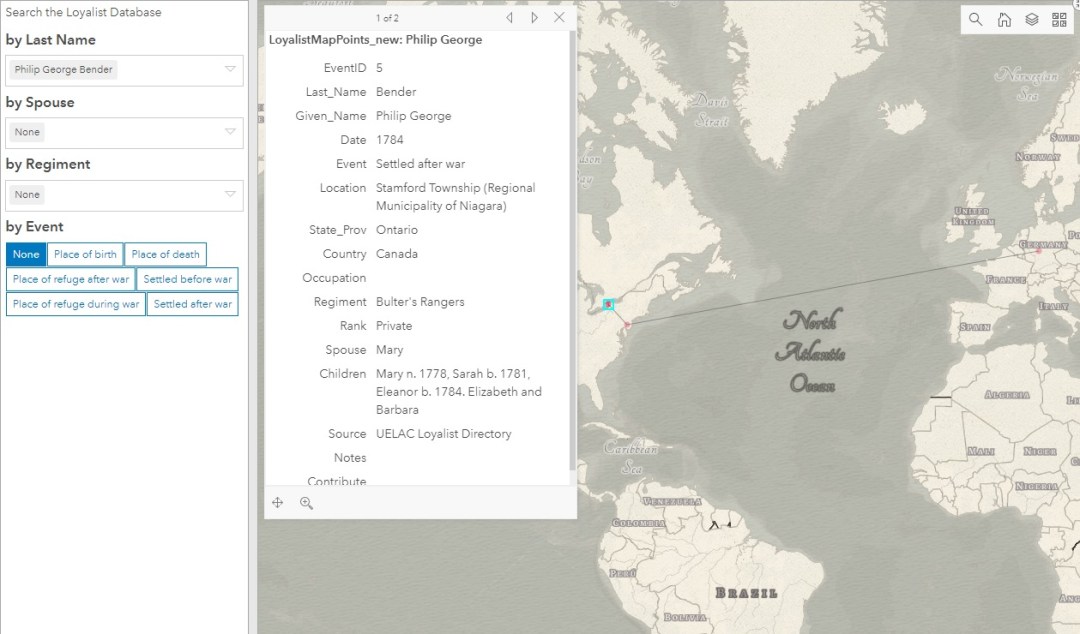Expand the Last Name dropdown
This screenshot has height=634, width=1080.
(230, 70)
